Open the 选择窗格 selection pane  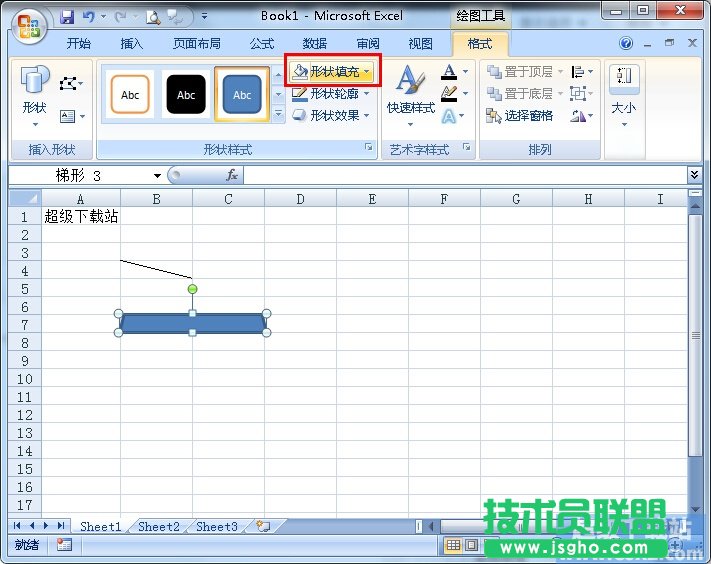(520, 116)
